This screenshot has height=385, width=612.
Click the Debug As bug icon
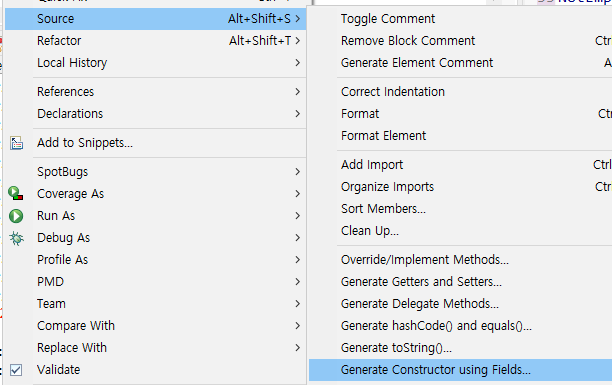16,238
